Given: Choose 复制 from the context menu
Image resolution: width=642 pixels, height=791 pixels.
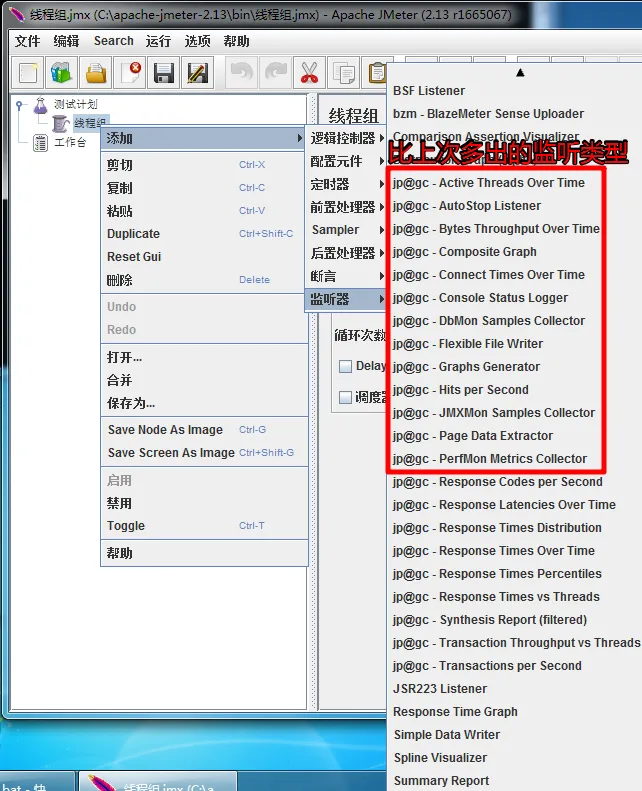Looking at the screenshot, I should pyautogui.click(x=204, y=188).
